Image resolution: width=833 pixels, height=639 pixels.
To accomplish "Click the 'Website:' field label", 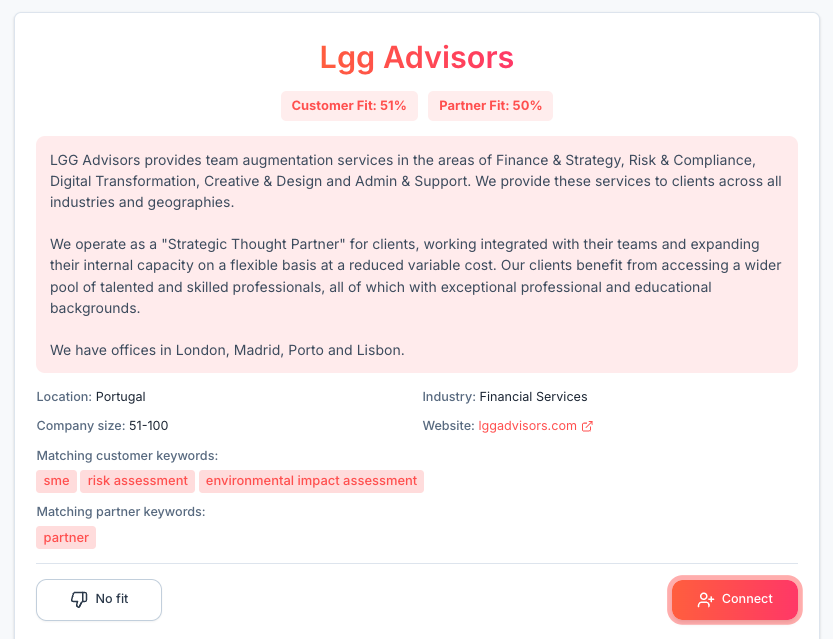I will coord(448,426).
